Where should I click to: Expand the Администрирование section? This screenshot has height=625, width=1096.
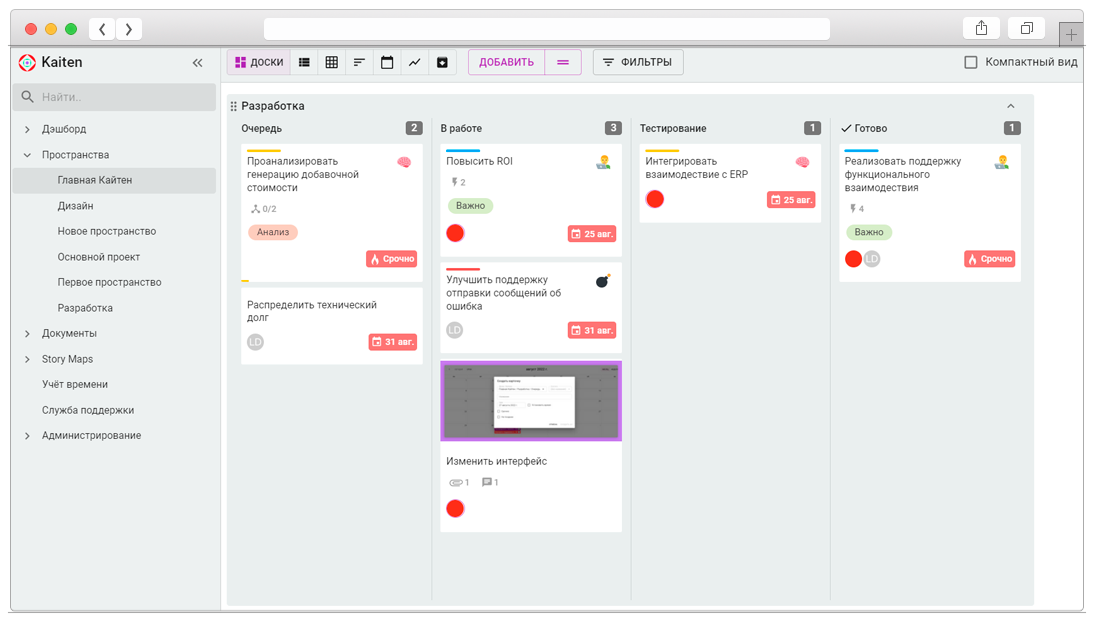coord(27,436)
